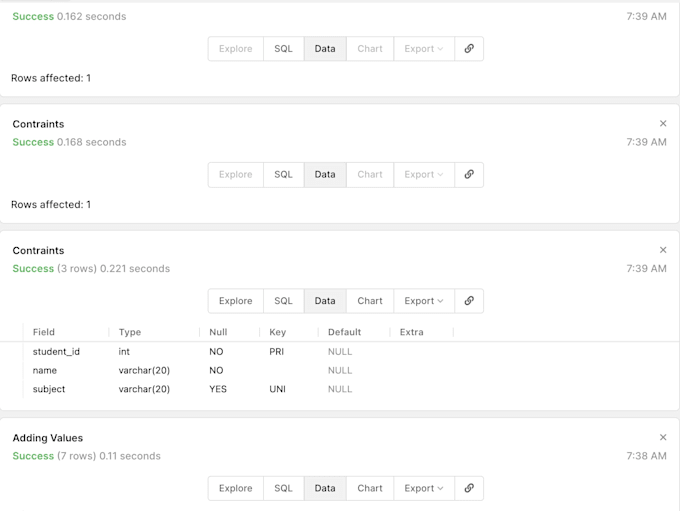Close the Contraints card showing three rows
Viewport: 680px width, 511px height.
pyautogui.click(x=663, y=251)
